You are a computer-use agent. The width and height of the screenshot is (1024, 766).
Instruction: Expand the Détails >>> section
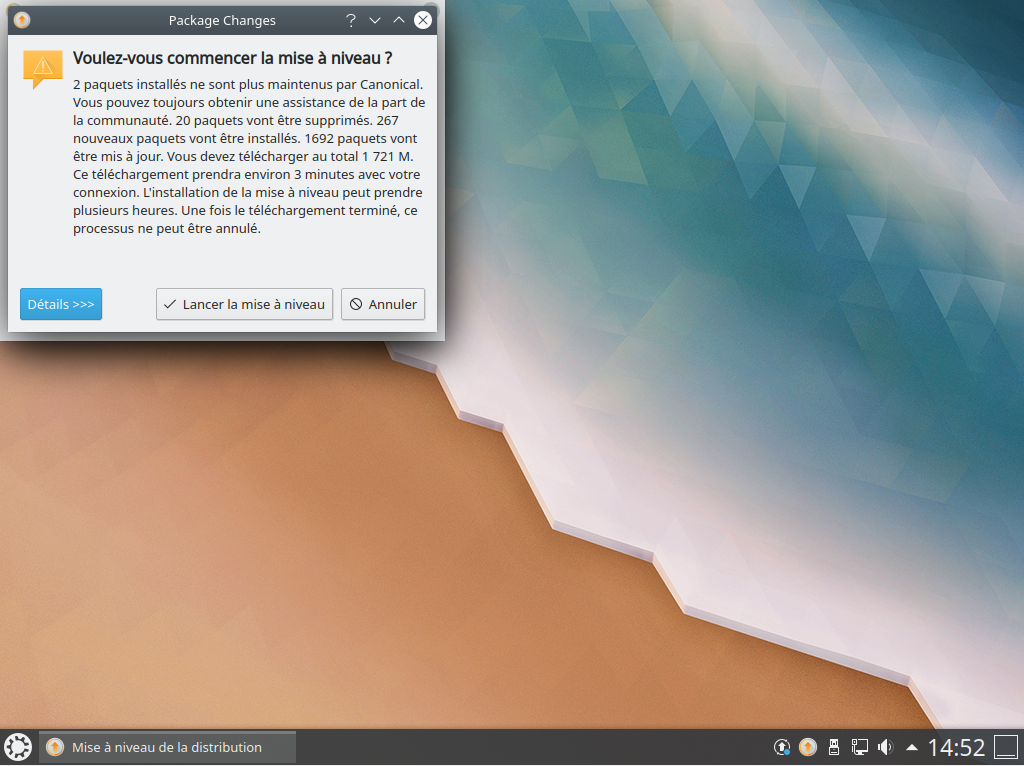pyautogui.click(x=61, y=304)
